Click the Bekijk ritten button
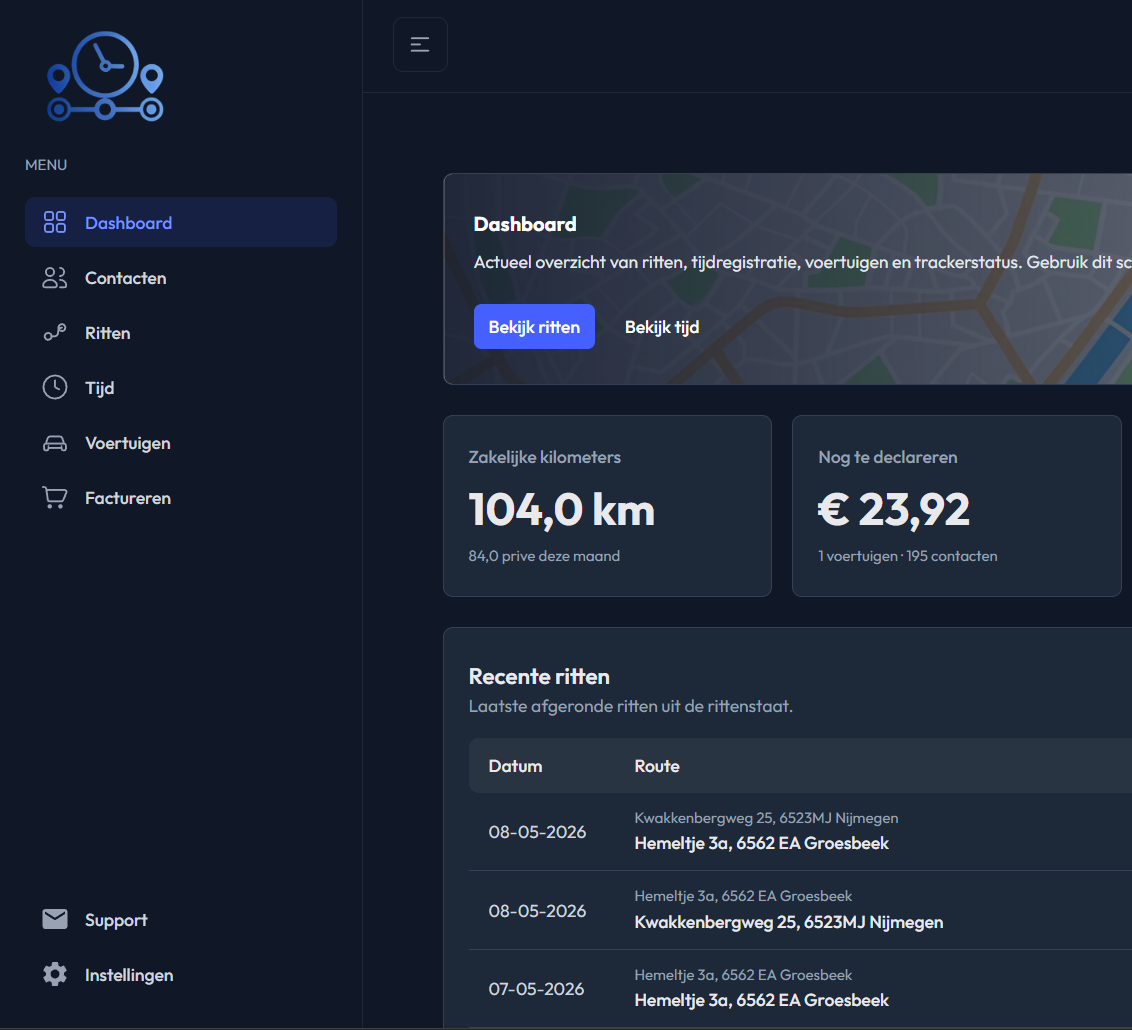The image size is (1132, 1030). 534,327
